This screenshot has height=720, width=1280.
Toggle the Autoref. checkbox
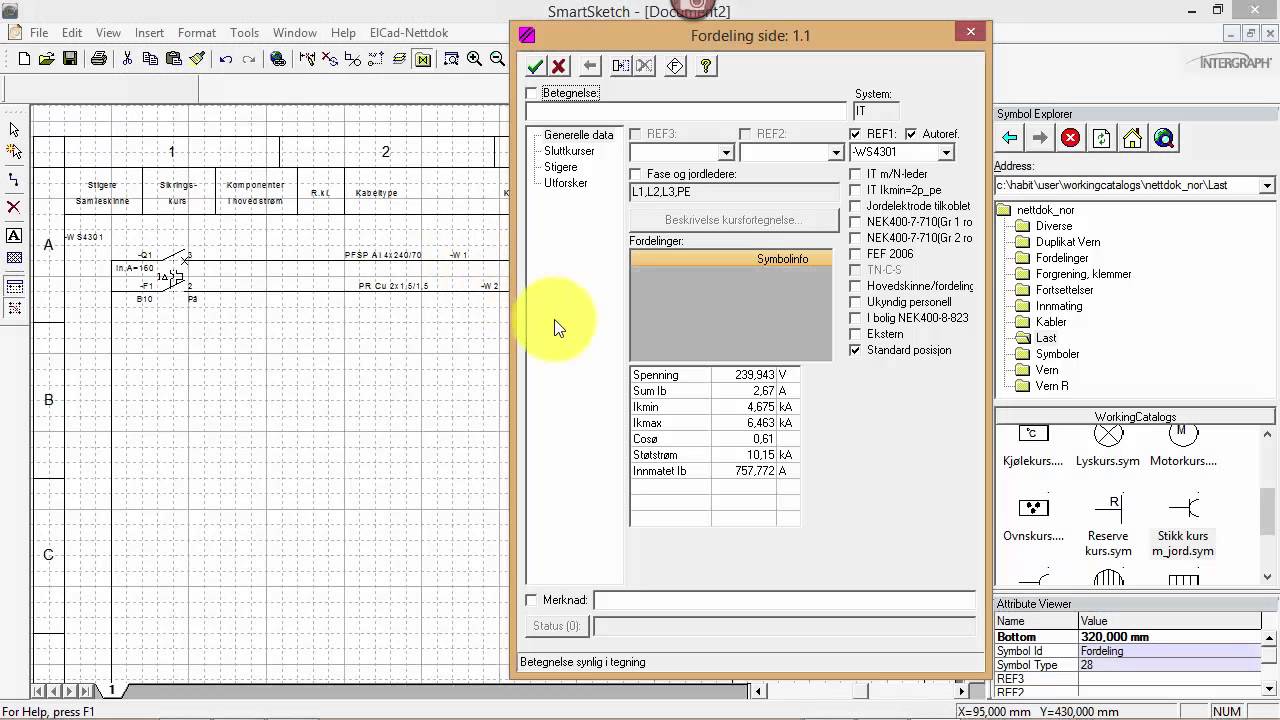[911, 134]
